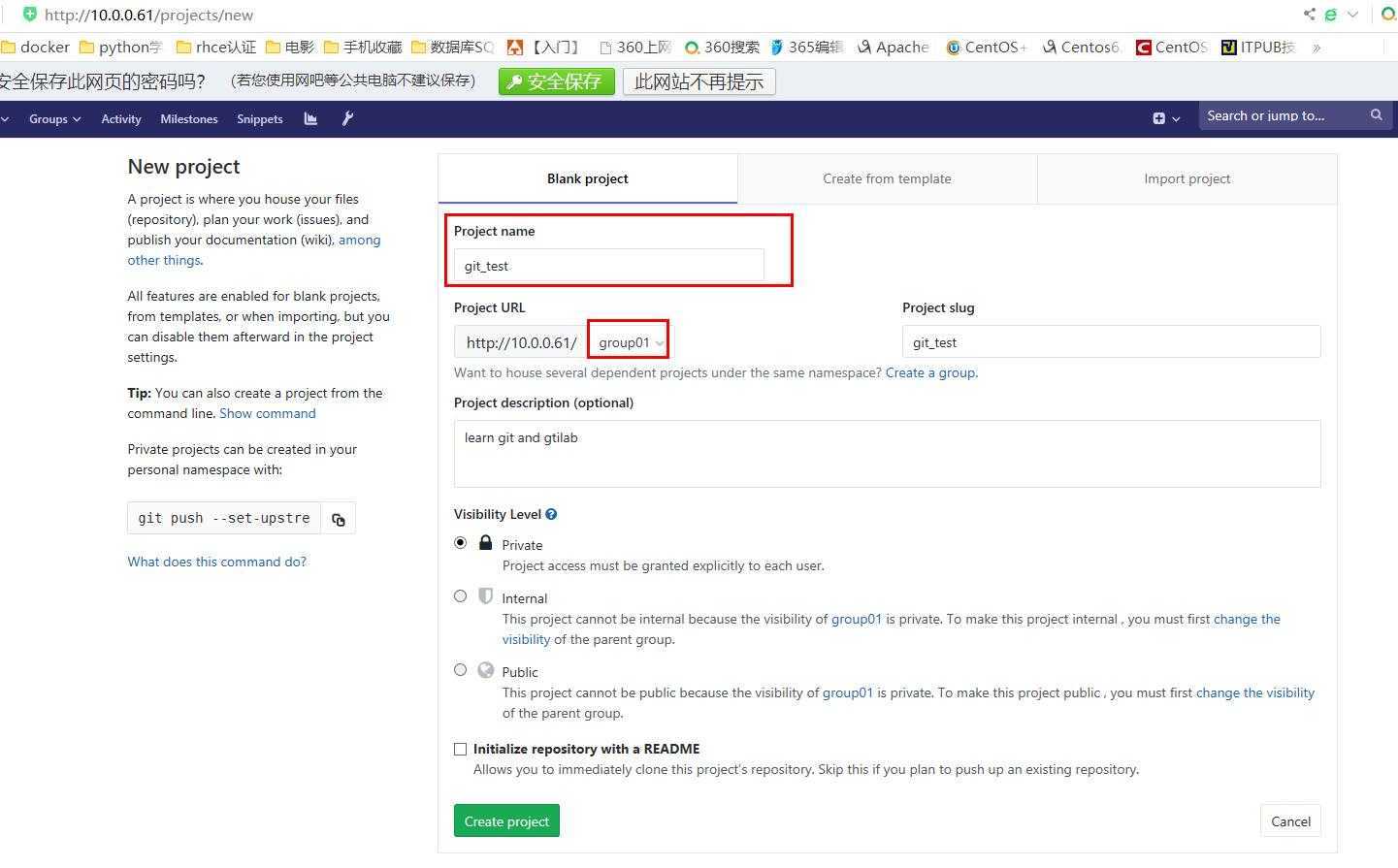
Task: Open the Apache bookmark
Action: (x=893, y=47)
